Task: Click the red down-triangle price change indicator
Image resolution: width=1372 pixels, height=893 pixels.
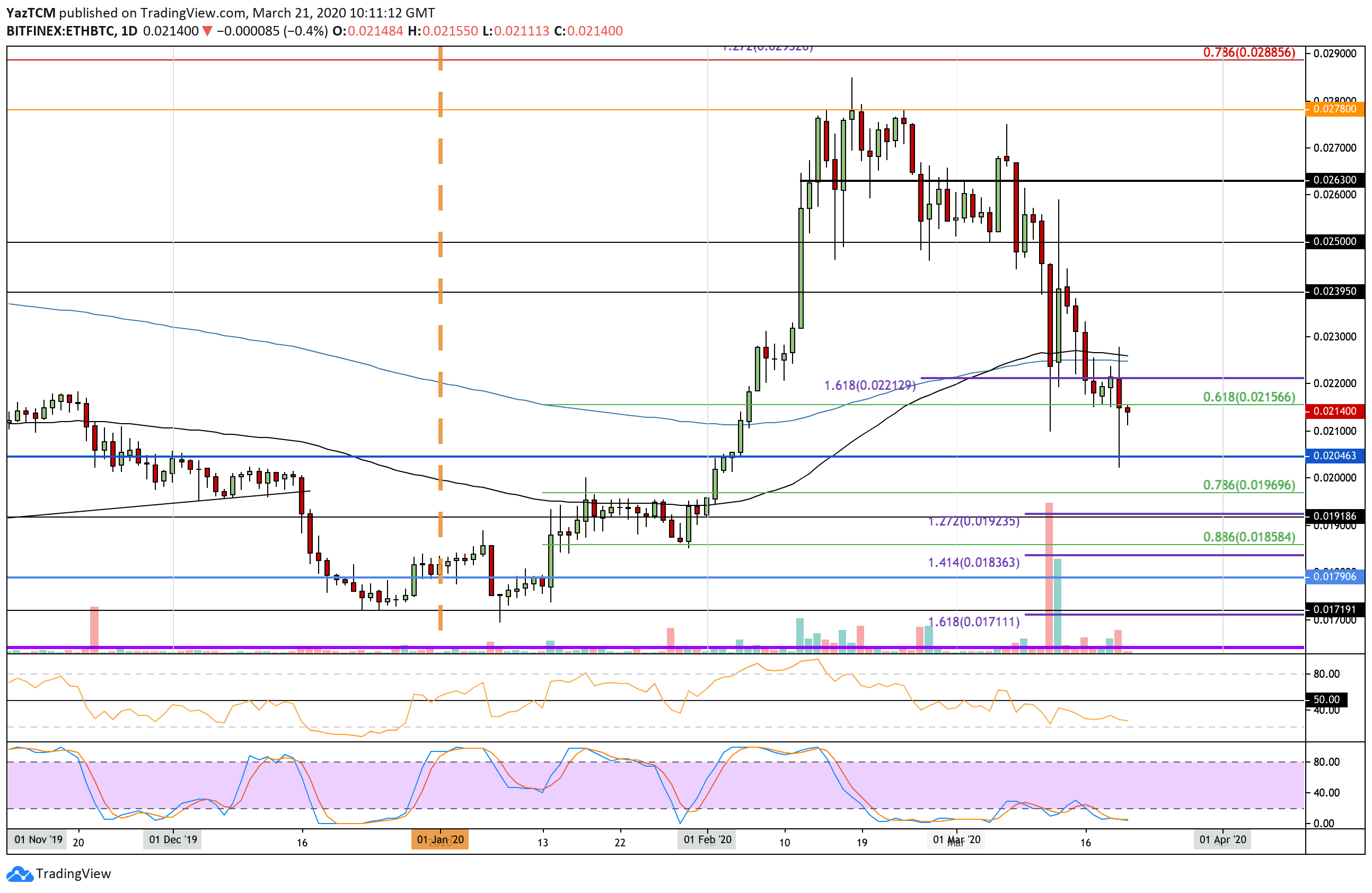Action: tap(207, 31)
